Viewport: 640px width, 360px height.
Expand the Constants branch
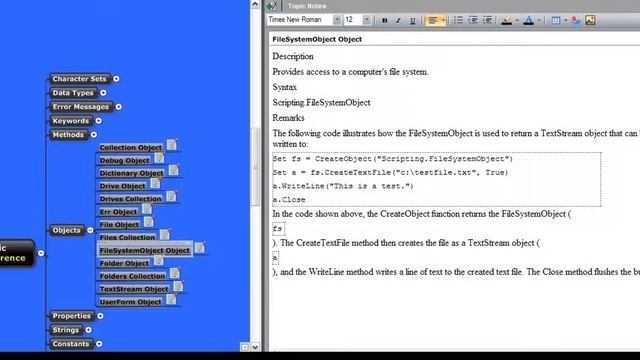[x=99, y=344]
